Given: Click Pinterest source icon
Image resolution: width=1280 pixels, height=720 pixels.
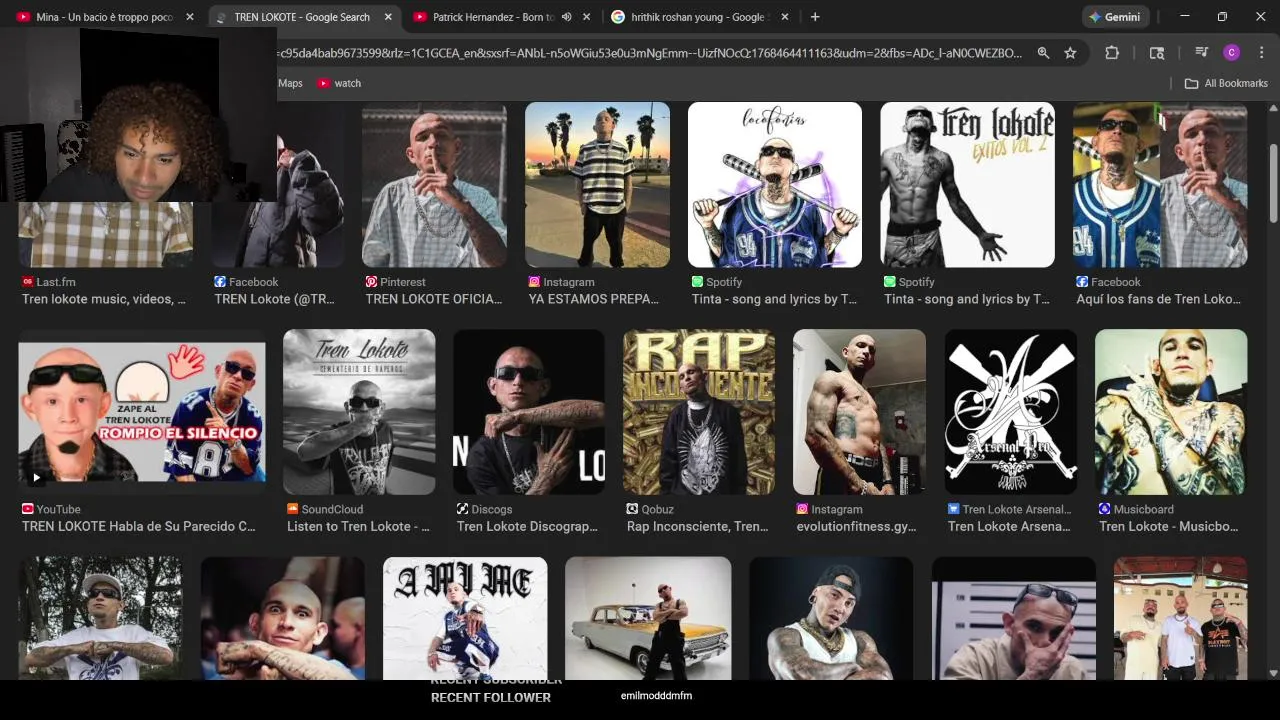Looking at the screenshot, I should (x=371, y=282).
